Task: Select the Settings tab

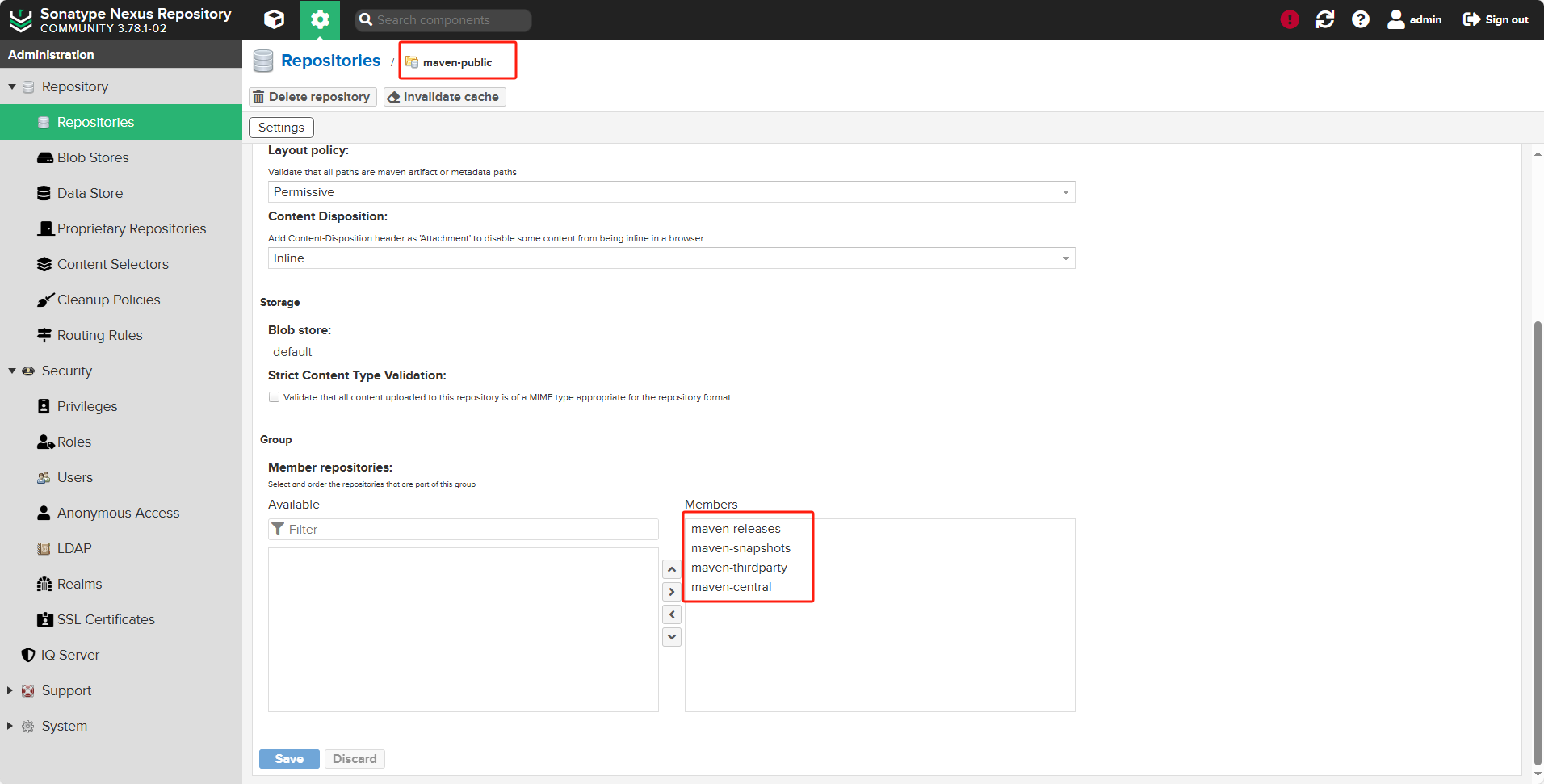Action: 281,128
